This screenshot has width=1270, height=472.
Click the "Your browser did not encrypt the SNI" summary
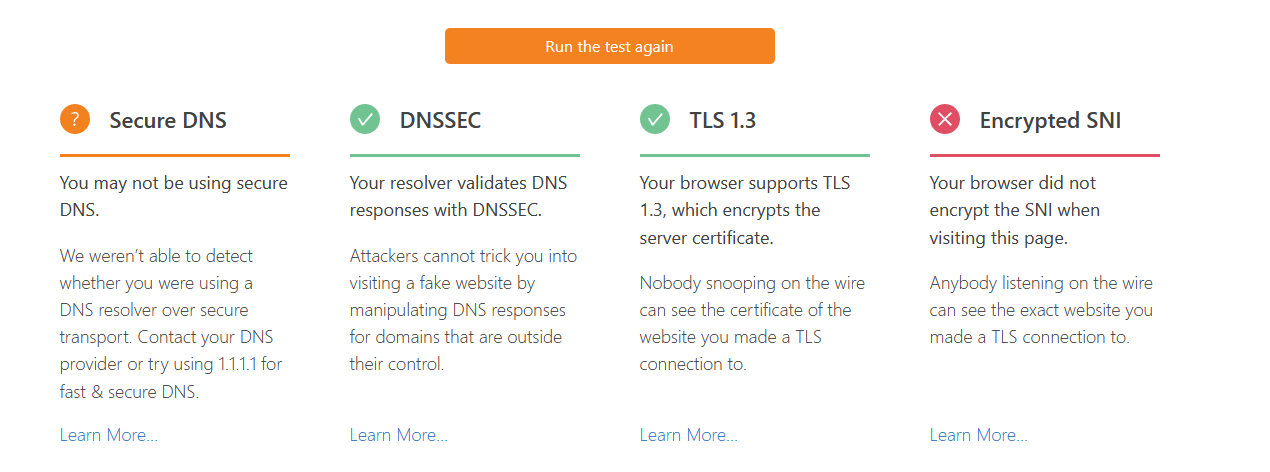[1014, 210]
